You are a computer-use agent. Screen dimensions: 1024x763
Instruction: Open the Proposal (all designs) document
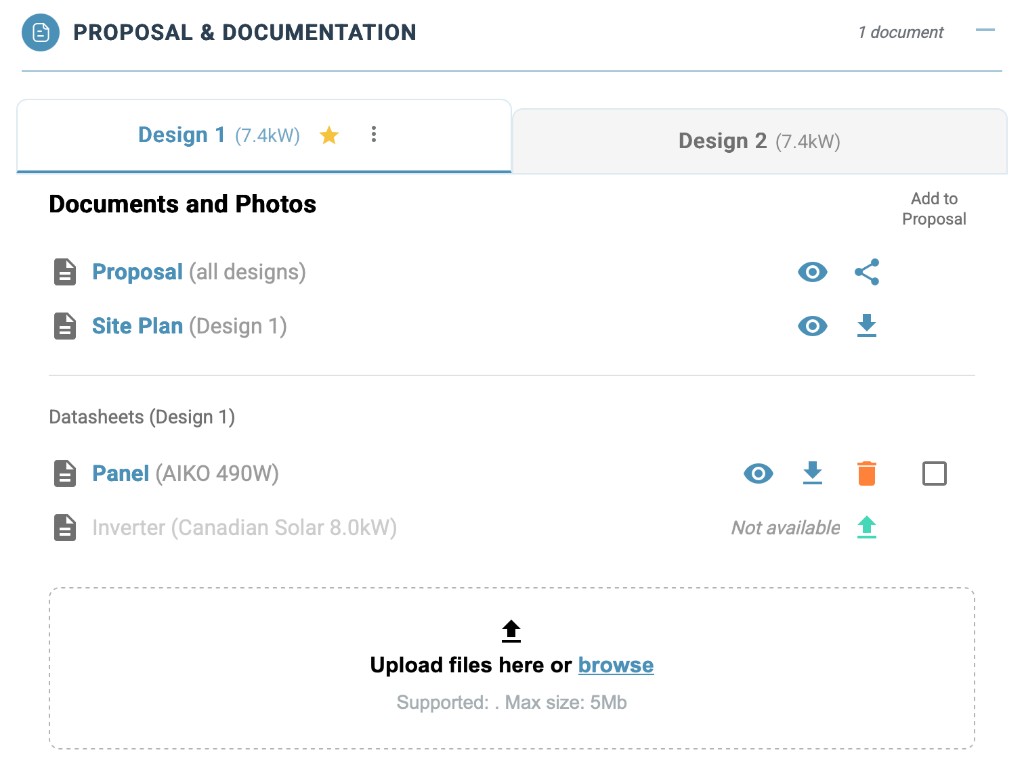(199, 272)
